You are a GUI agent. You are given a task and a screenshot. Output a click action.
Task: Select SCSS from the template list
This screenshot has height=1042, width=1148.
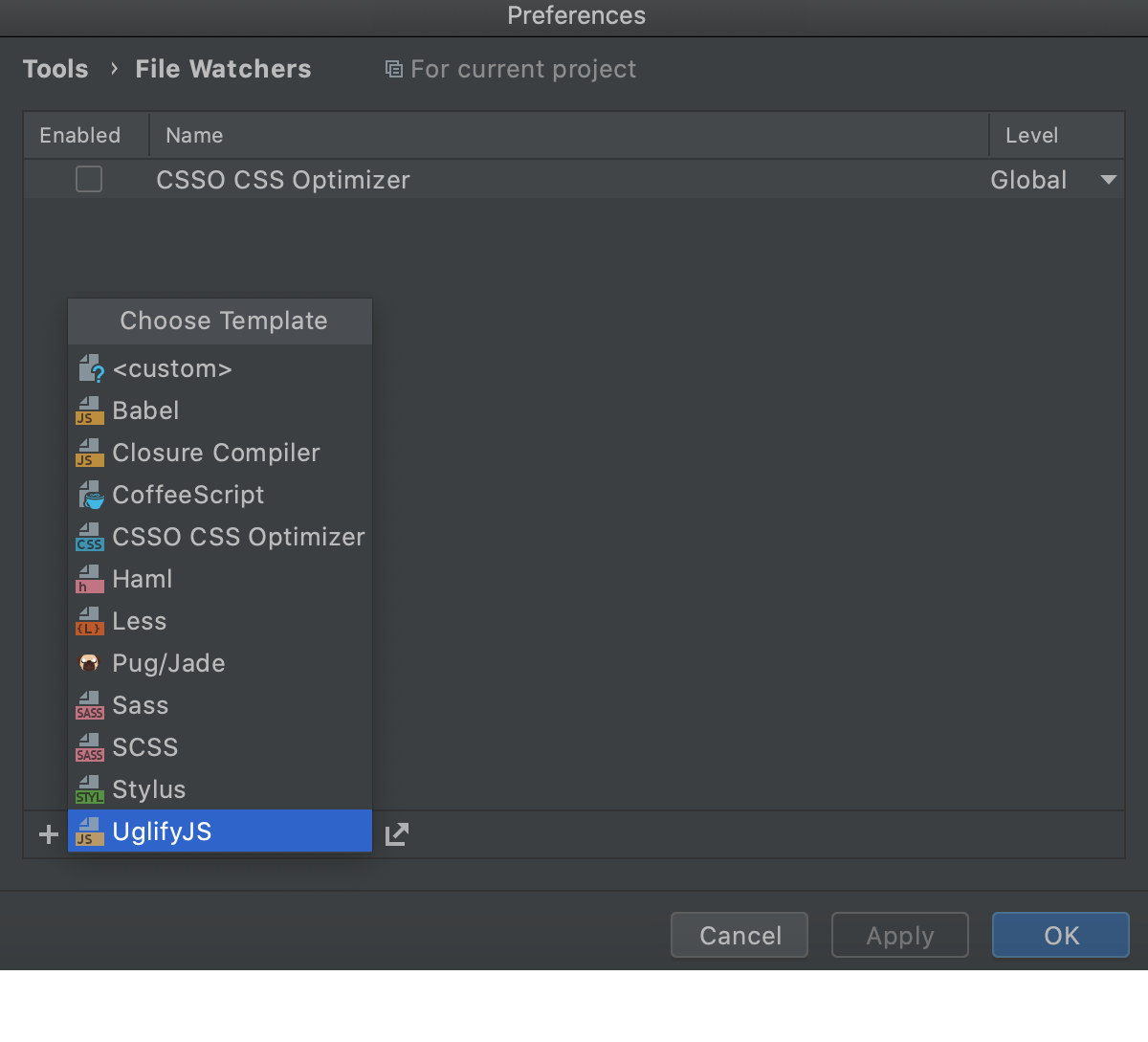[x=145, y=746]
